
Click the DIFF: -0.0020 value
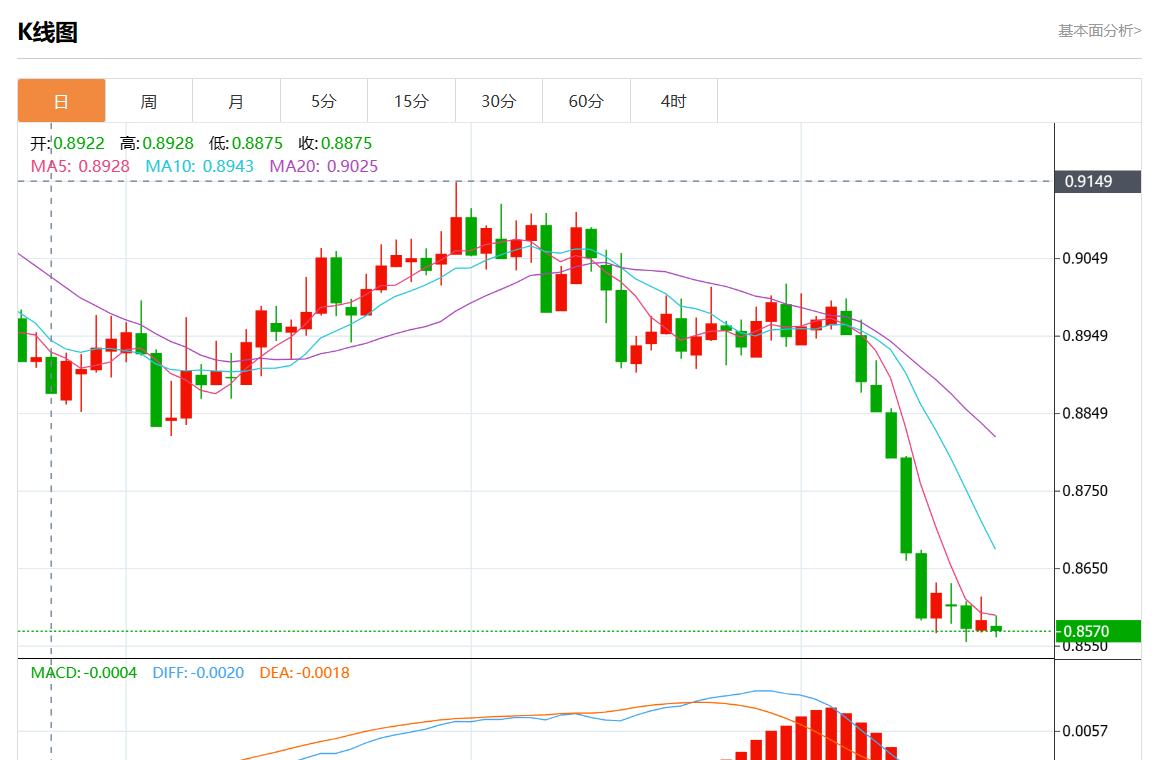click(x=198, y=673)
